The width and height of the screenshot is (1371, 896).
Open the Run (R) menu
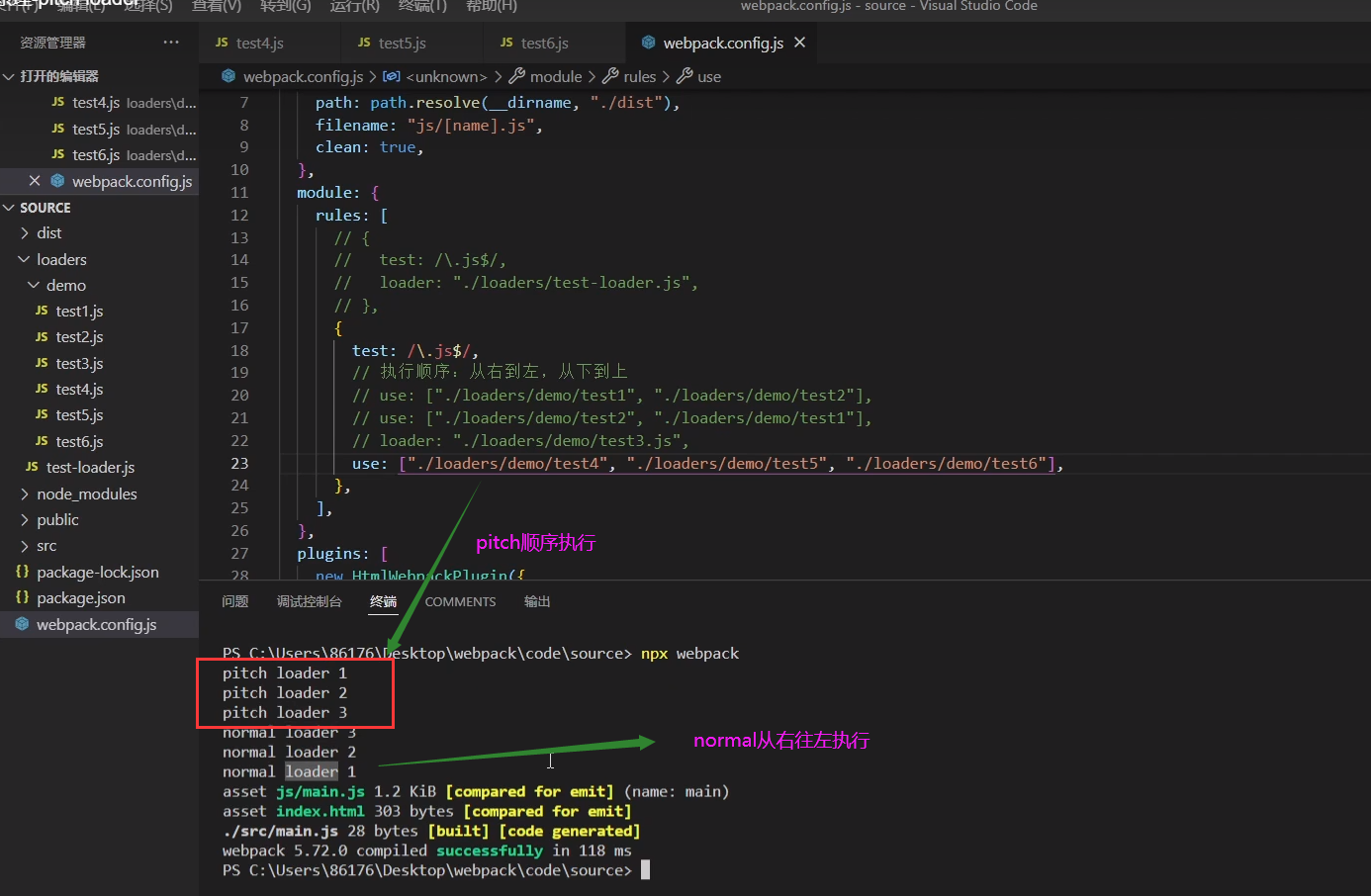tap(354, 6)
